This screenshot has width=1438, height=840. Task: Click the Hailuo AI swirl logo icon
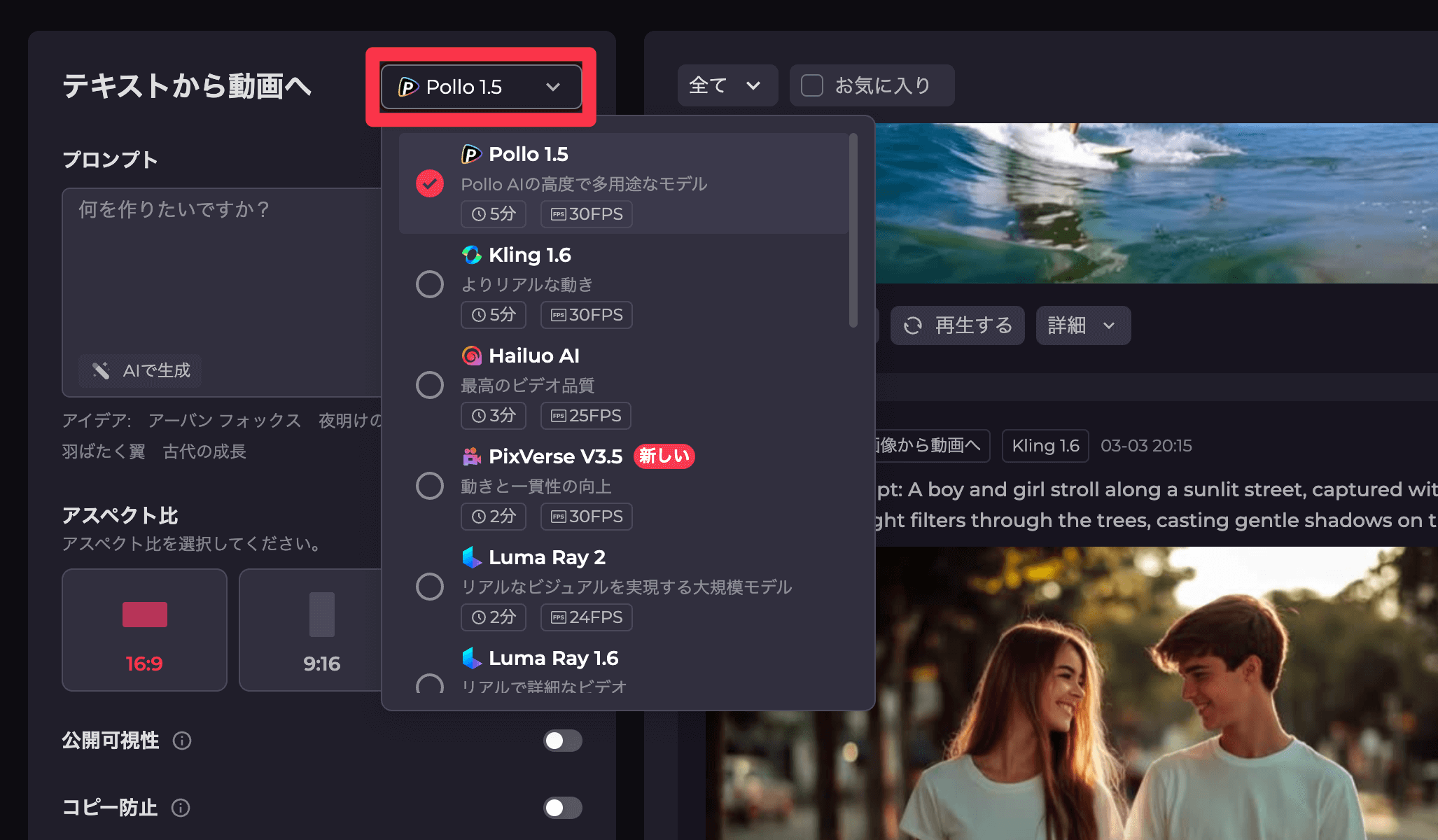(471, 356)
